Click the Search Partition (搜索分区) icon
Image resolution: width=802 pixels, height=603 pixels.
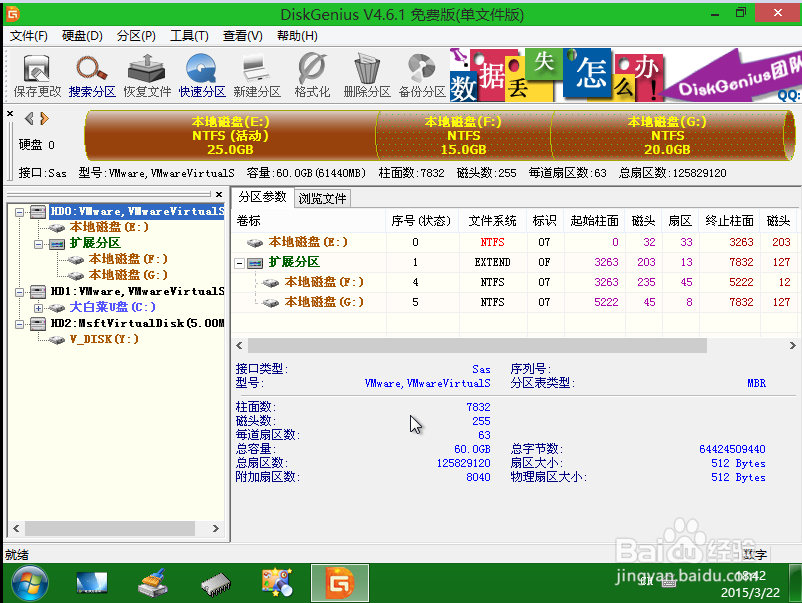click(x=92, y=76)
